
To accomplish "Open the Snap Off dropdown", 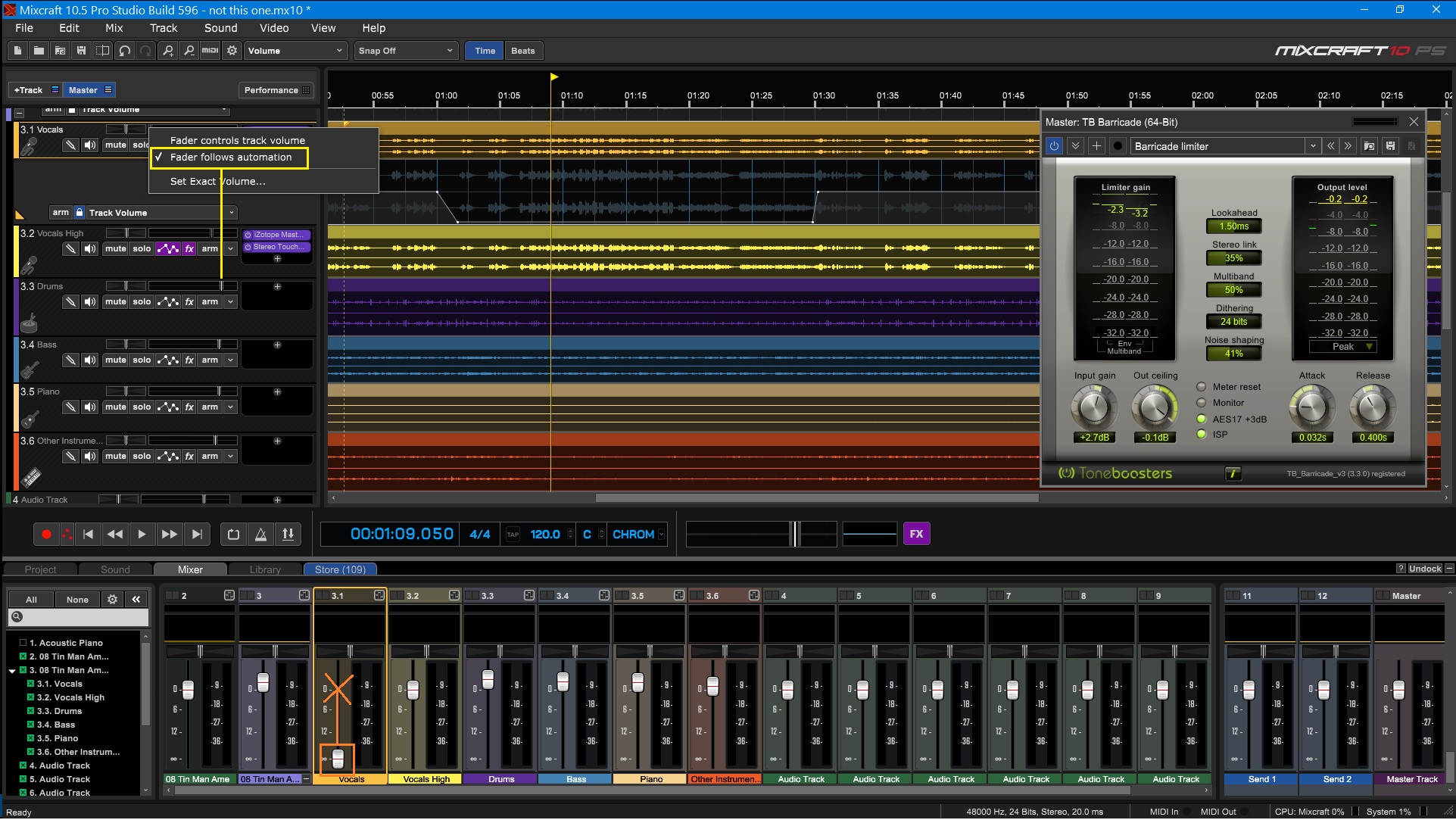I will (406, 51).
